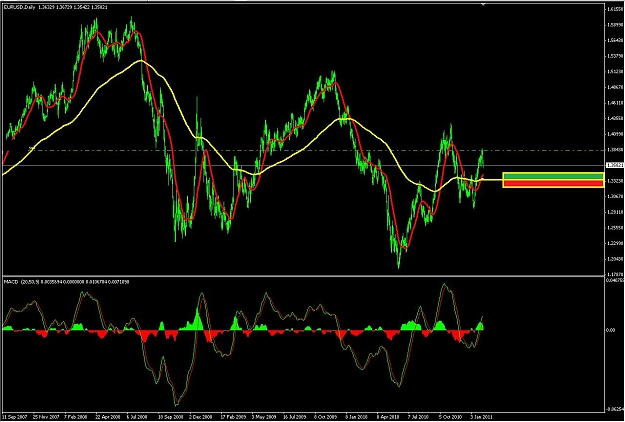This screenshot has height=422, width=625.
Task: Click the highlighted current price label on the price axis
Action: (x=614, y=165)
